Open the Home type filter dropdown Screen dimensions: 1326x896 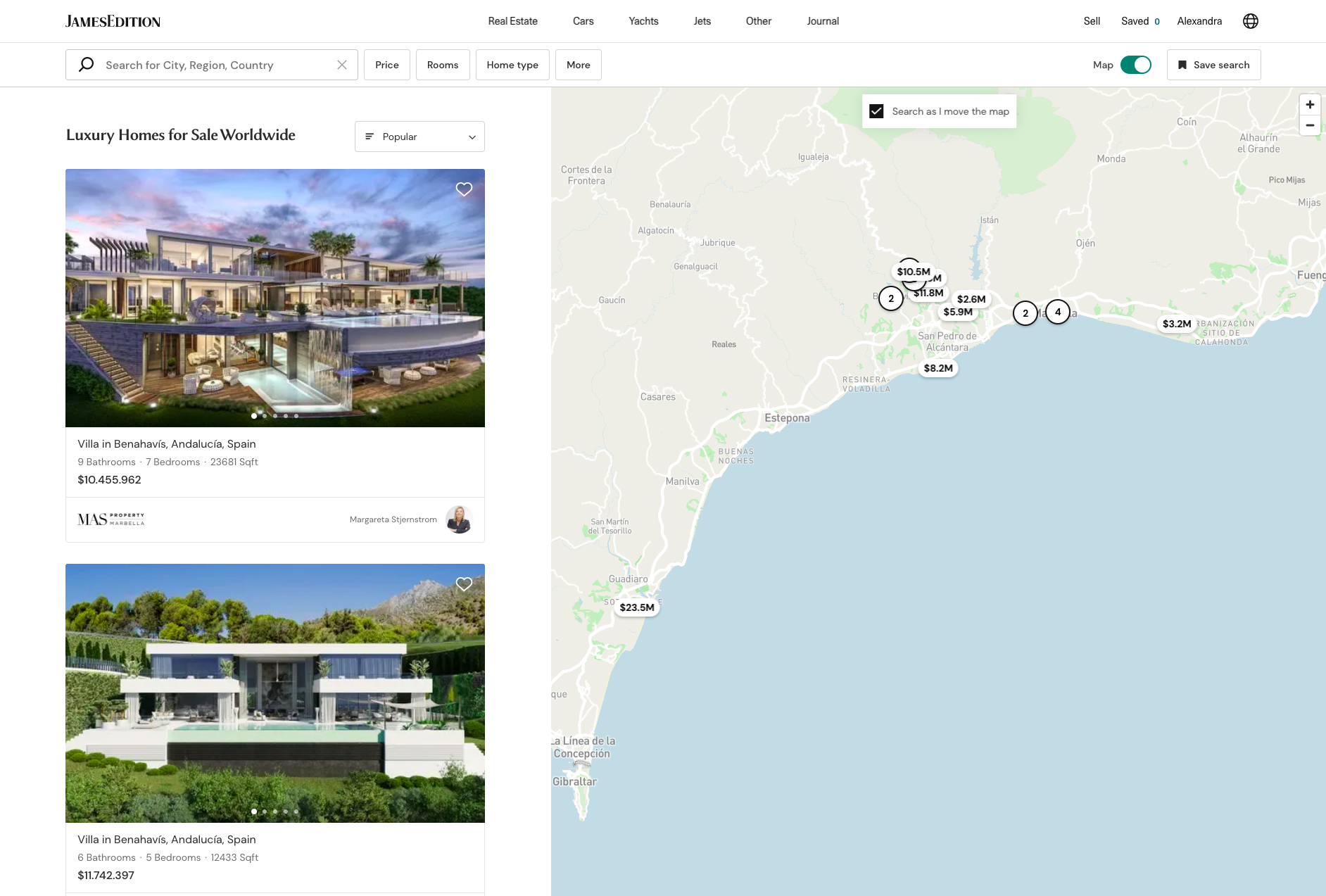[x=512, y=65]
